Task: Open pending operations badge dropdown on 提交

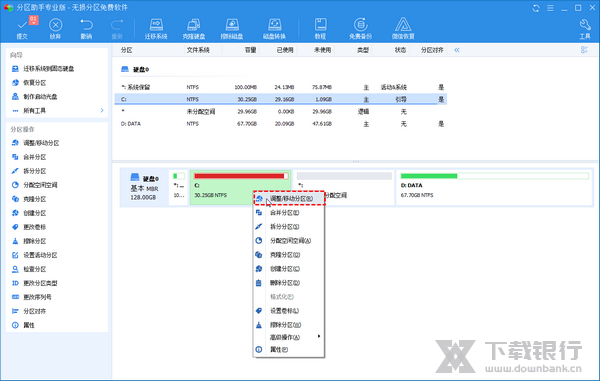Action: (x=34, y=20)
